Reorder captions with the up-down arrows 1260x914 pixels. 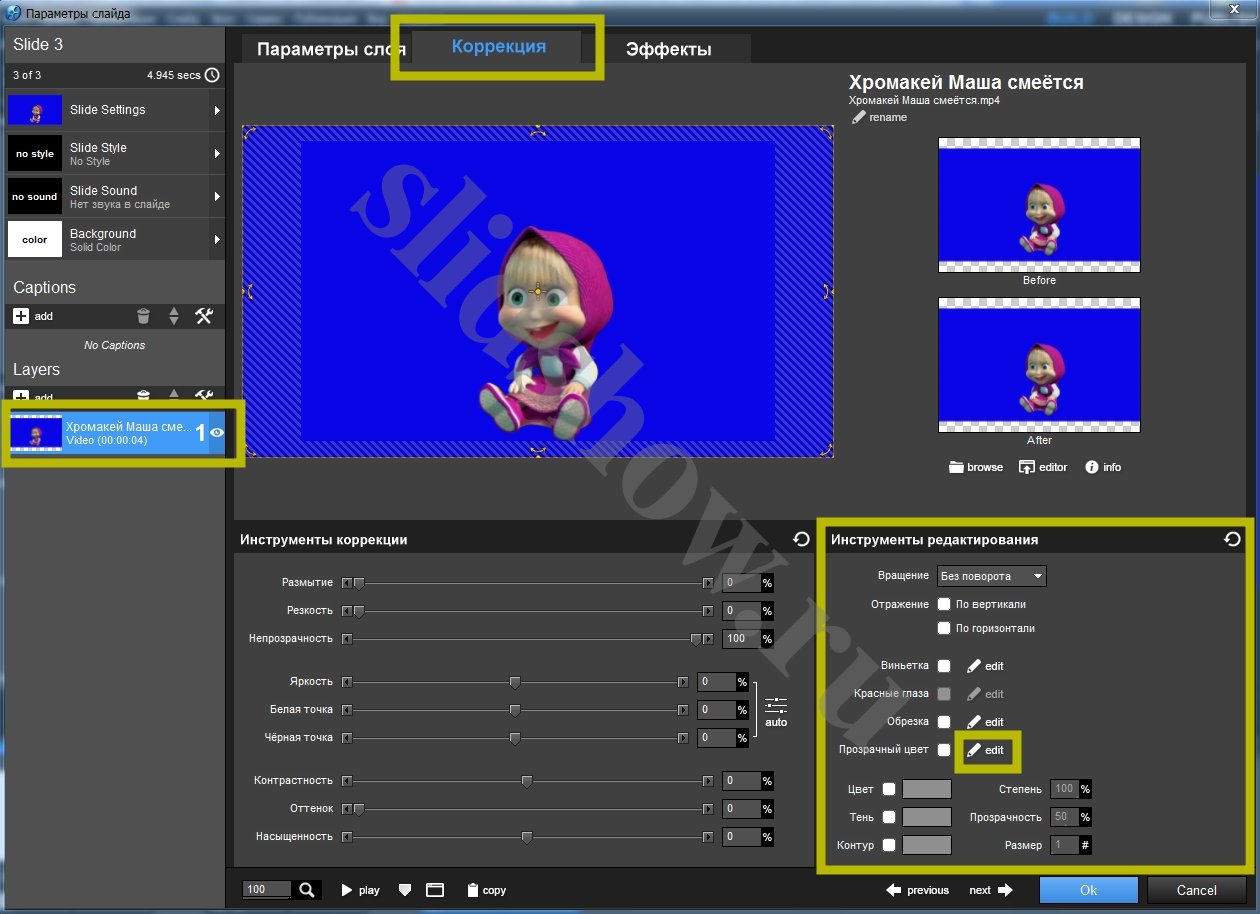[174, 316]
